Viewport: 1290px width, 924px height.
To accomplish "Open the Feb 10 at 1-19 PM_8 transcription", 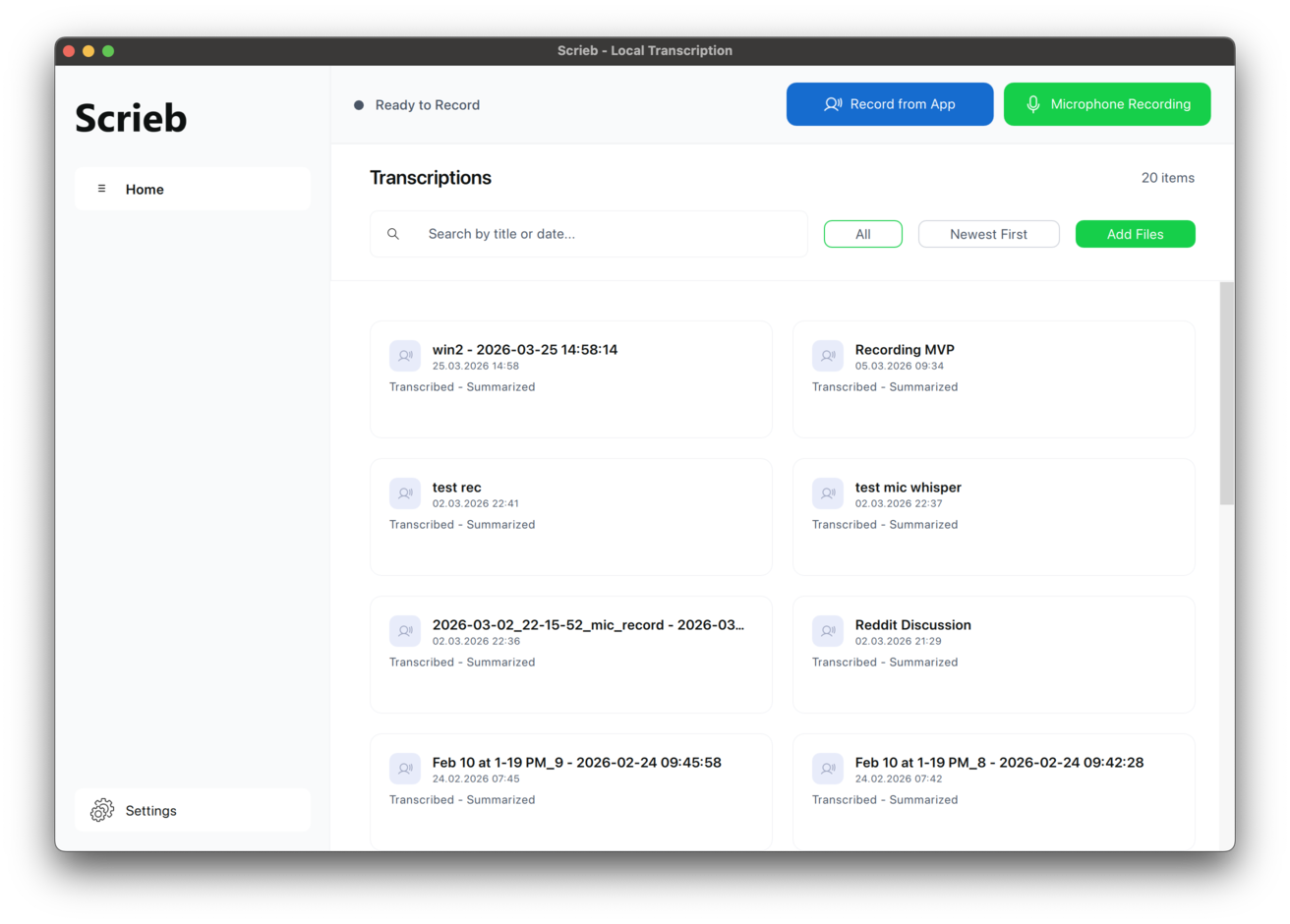I will (998, 763).
